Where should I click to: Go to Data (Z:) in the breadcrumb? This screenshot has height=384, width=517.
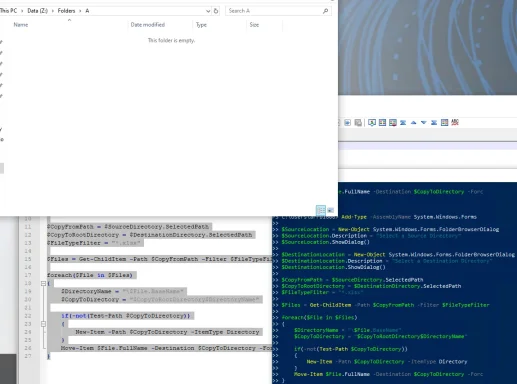tap(37, 11)
